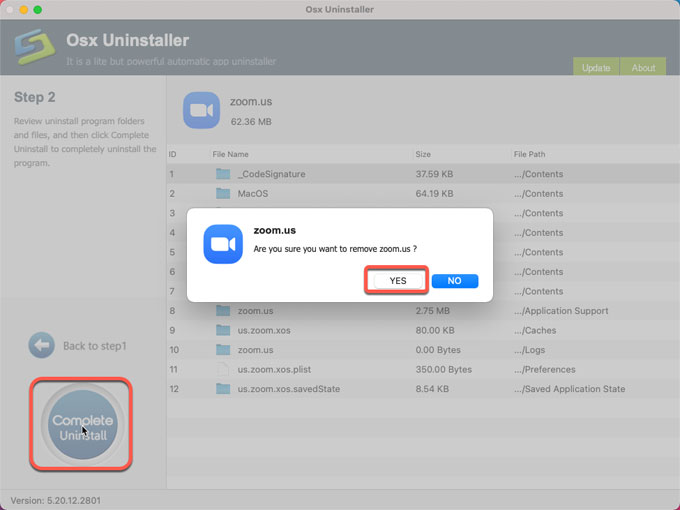The height and width of the screenshot is (510, 680).
Task: Select the us.zoom.xos.savedState file name
Action: click(x=289, y=389)
